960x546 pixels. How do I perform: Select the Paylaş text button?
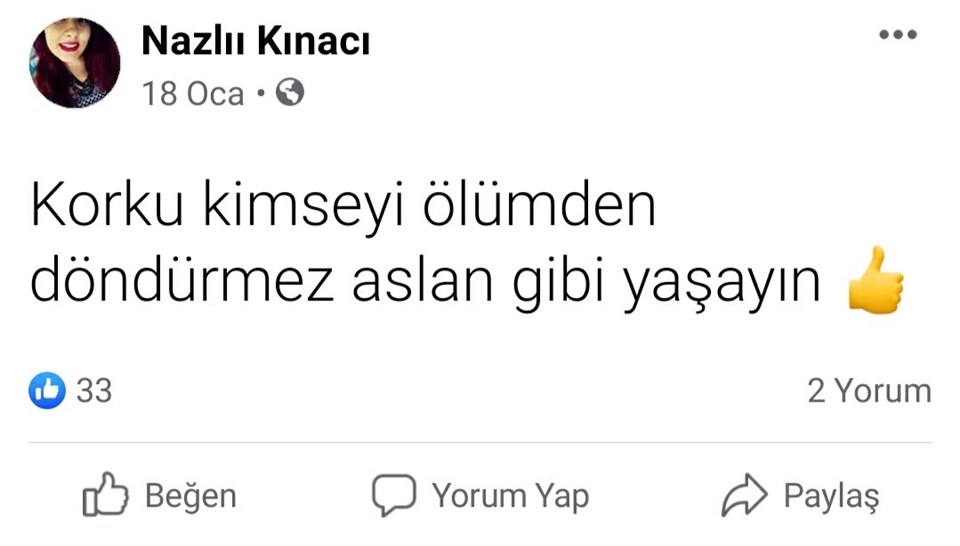pyautogui.click(x=831, y=496)
